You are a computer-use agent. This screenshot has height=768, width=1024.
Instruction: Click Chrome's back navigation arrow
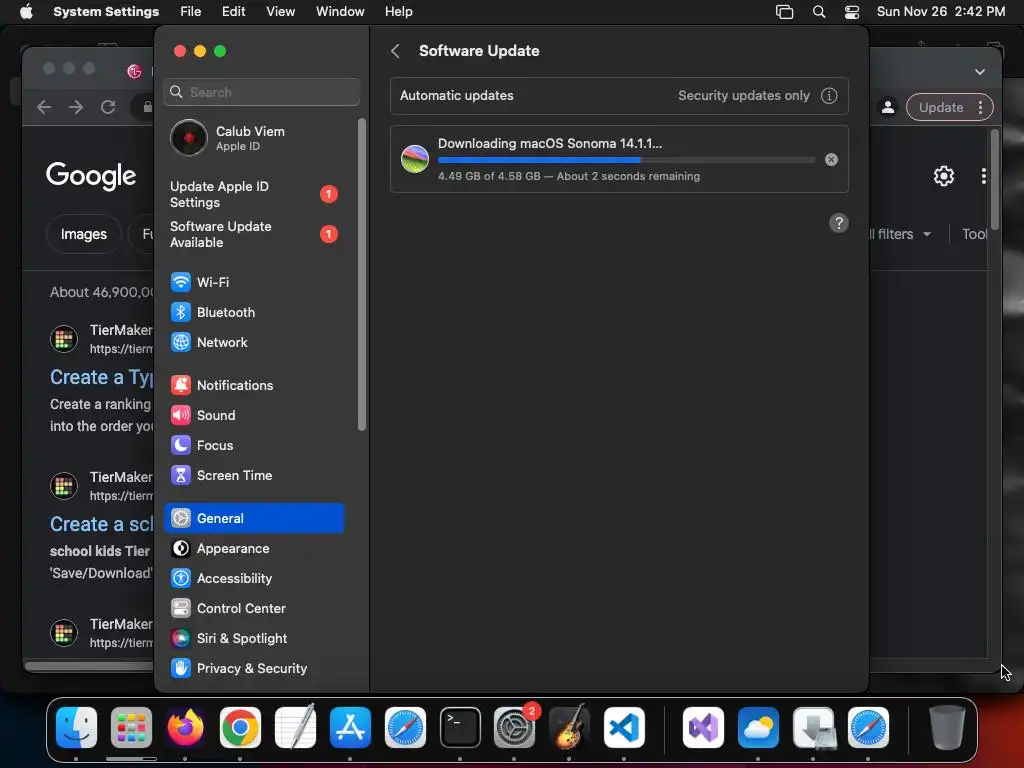[44, 108]
